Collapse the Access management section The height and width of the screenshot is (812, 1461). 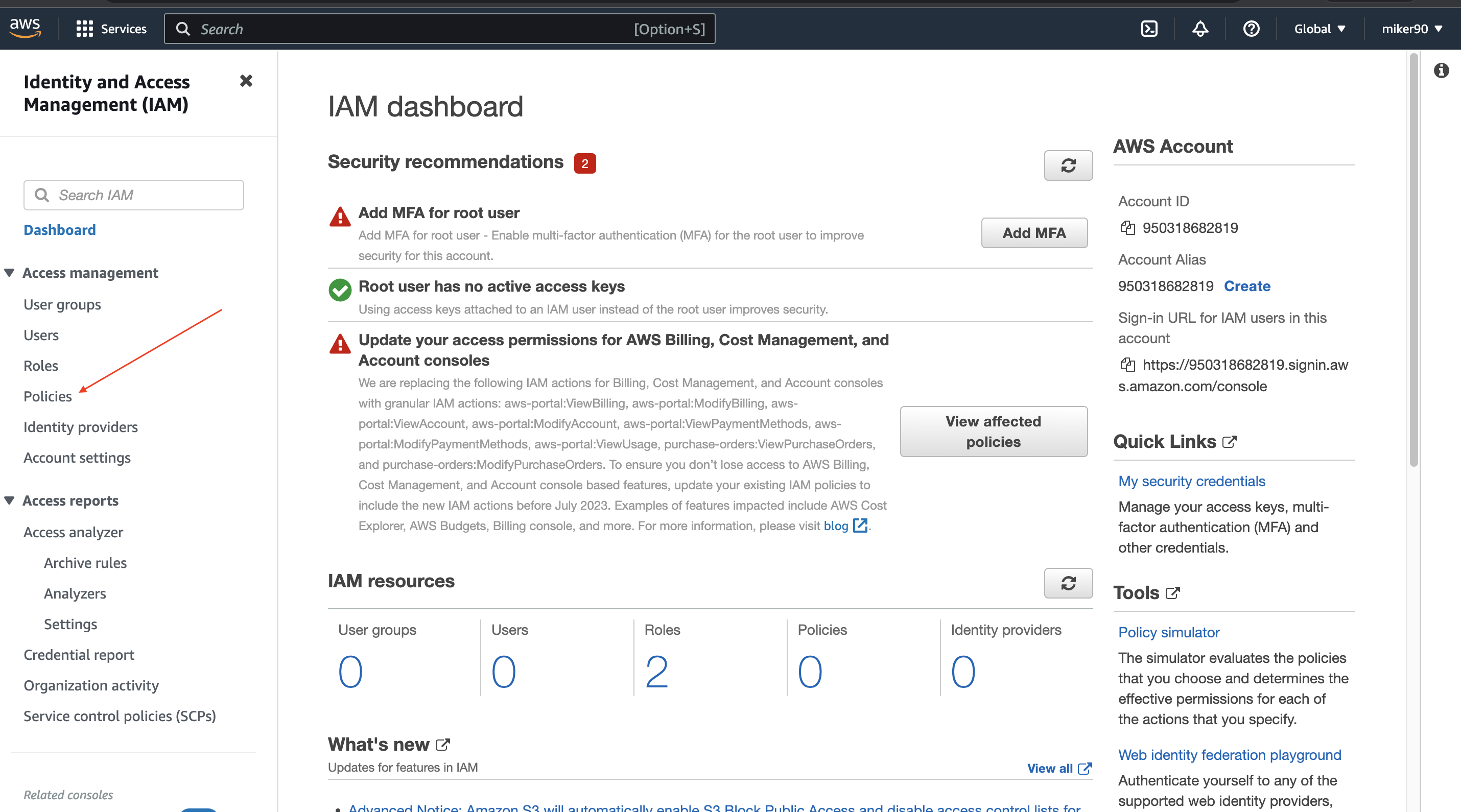(10, 273)
